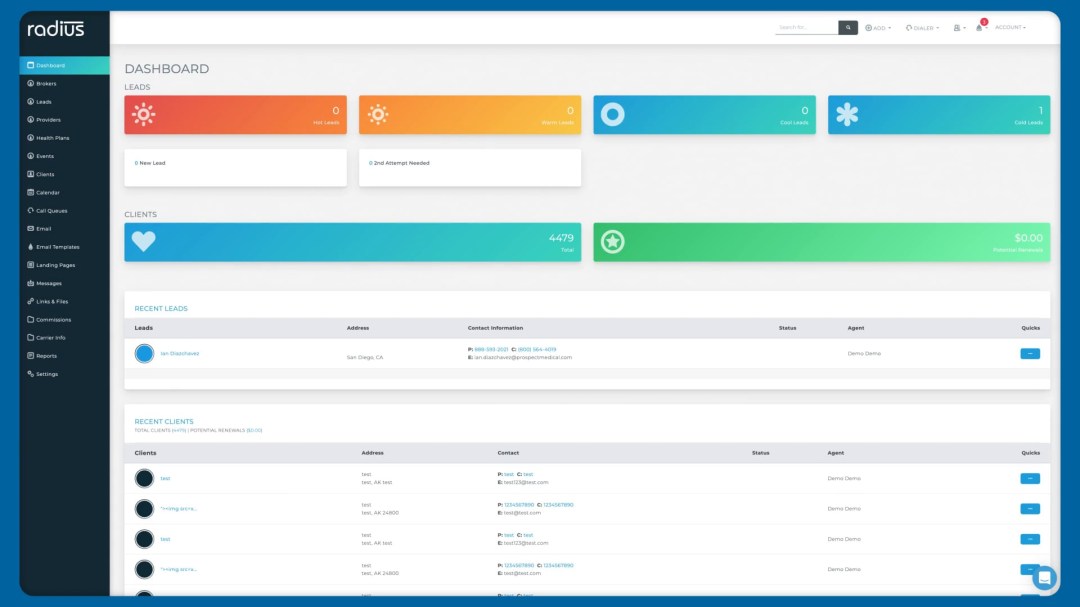Click the Hot Leads sun icon
The height and width of the screenshot is (607, 1080).
tap(143, 114)
